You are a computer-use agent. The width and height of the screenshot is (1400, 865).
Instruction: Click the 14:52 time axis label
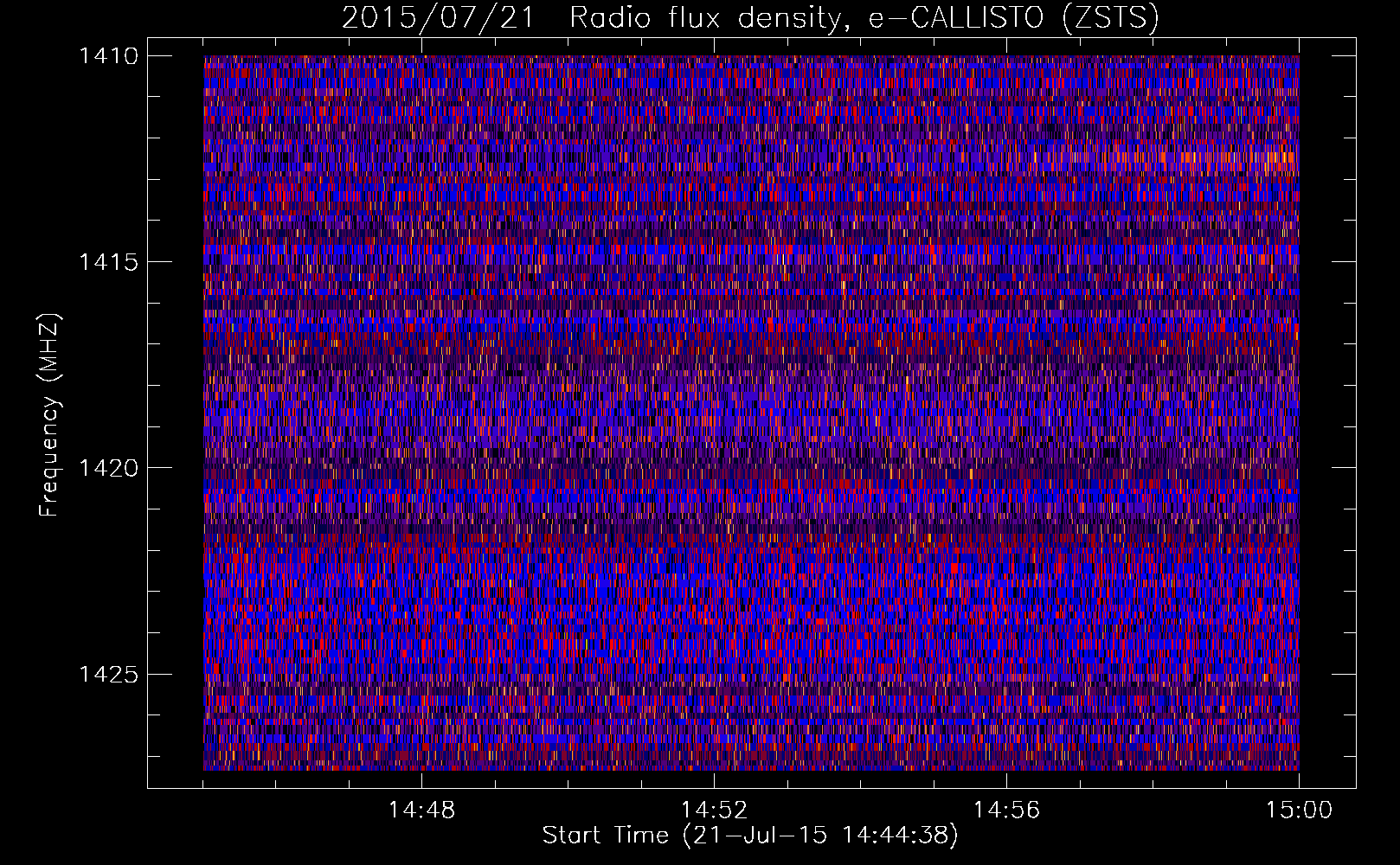coord(714,811)
